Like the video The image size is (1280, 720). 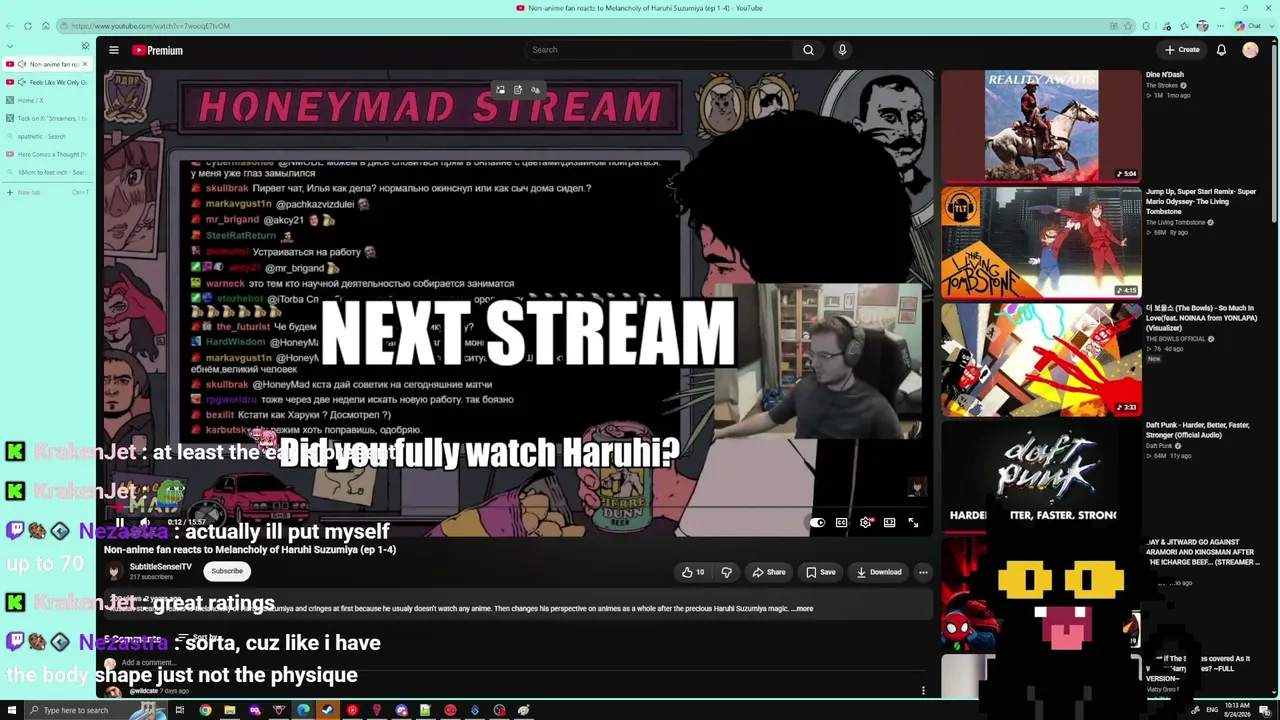(693, 572)
